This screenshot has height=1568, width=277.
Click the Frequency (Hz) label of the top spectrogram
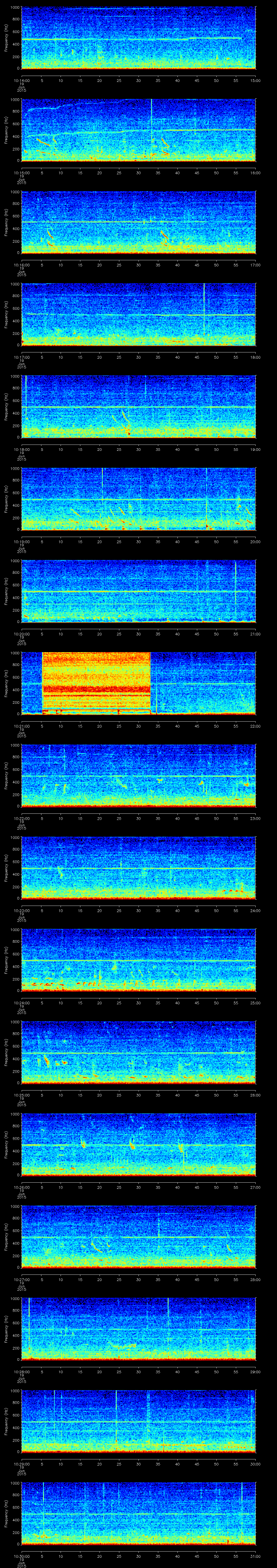[6, 38]
